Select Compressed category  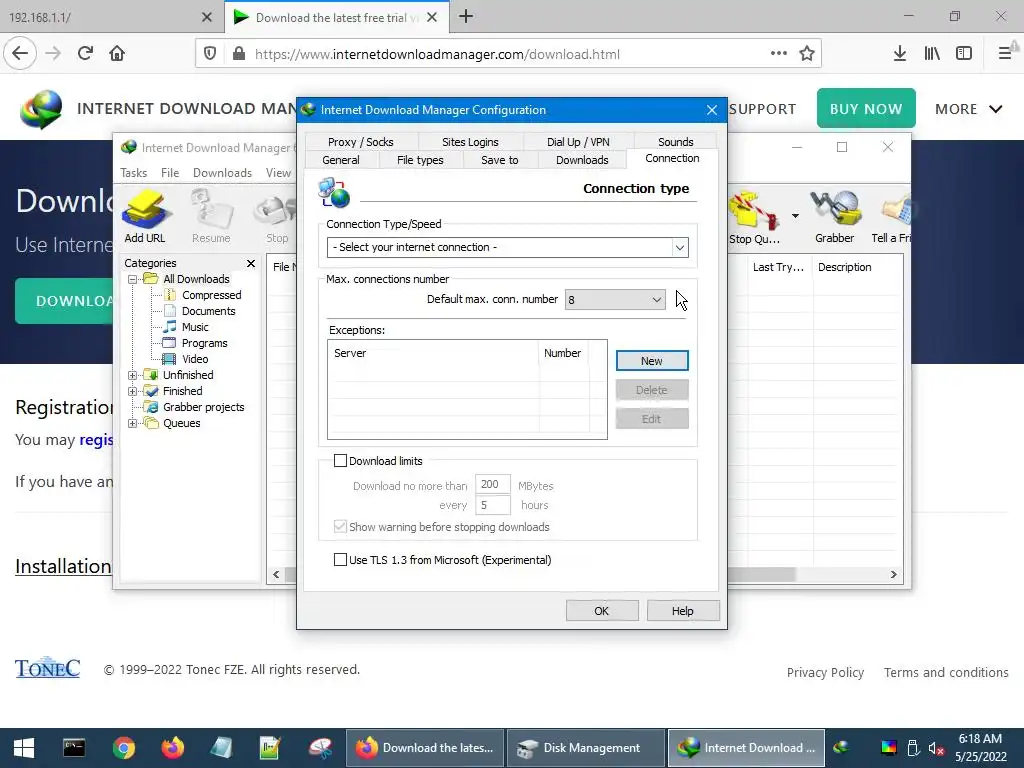[x=211, y=295]
